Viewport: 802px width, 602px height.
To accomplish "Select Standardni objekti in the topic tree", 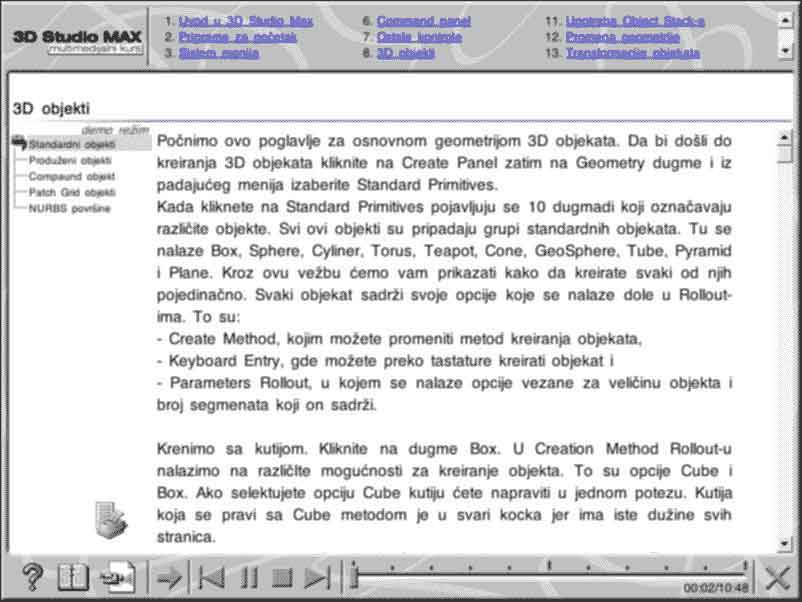I will 71,144.
